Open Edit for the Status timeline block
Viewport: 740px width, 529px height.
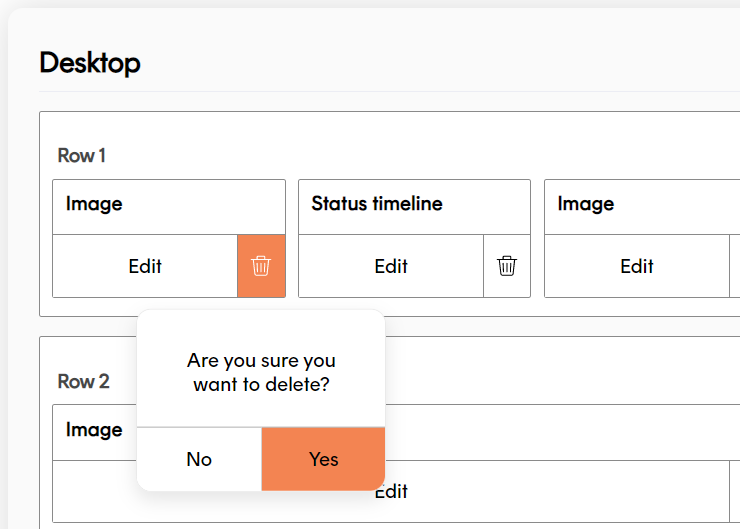[x=391, y=266]
